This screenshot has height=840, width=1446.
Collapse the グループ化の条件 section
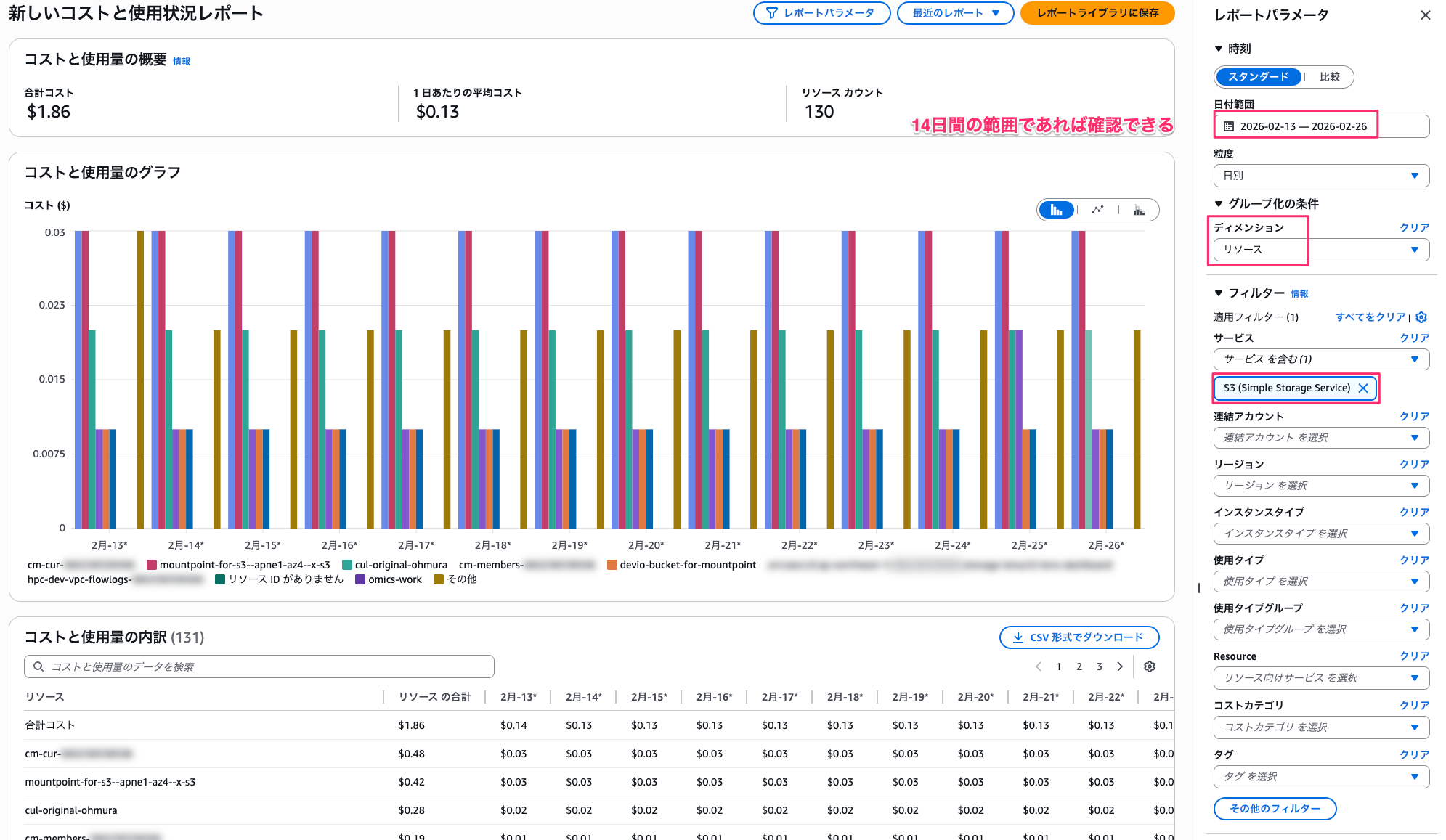(x=1219, y=204)
